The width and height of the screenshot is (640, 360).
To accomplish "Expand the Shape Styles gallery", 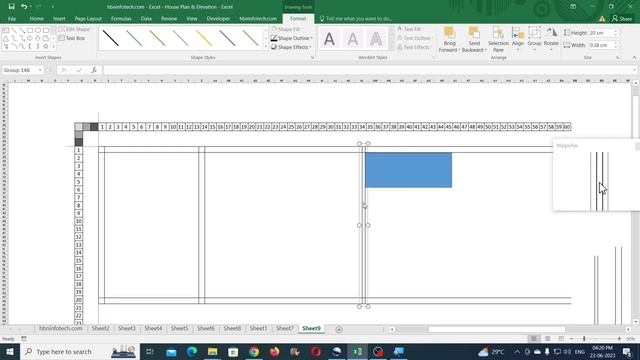I will (x=266, y=47).
